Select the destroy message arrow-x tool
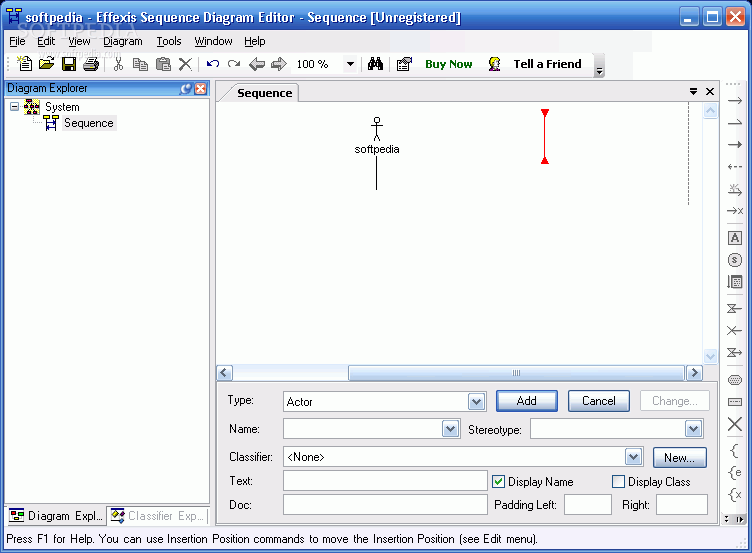The image size is (752, 553). click(x=735, y=211)
